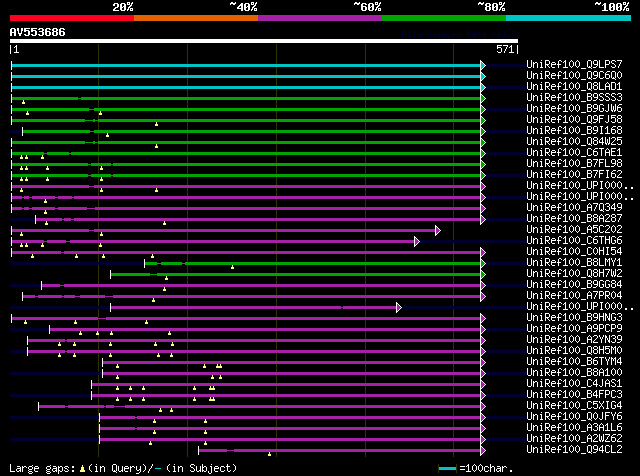Choose the UniRef100_A2YN39 label
640x476 pixels.
tap(574, 340)
